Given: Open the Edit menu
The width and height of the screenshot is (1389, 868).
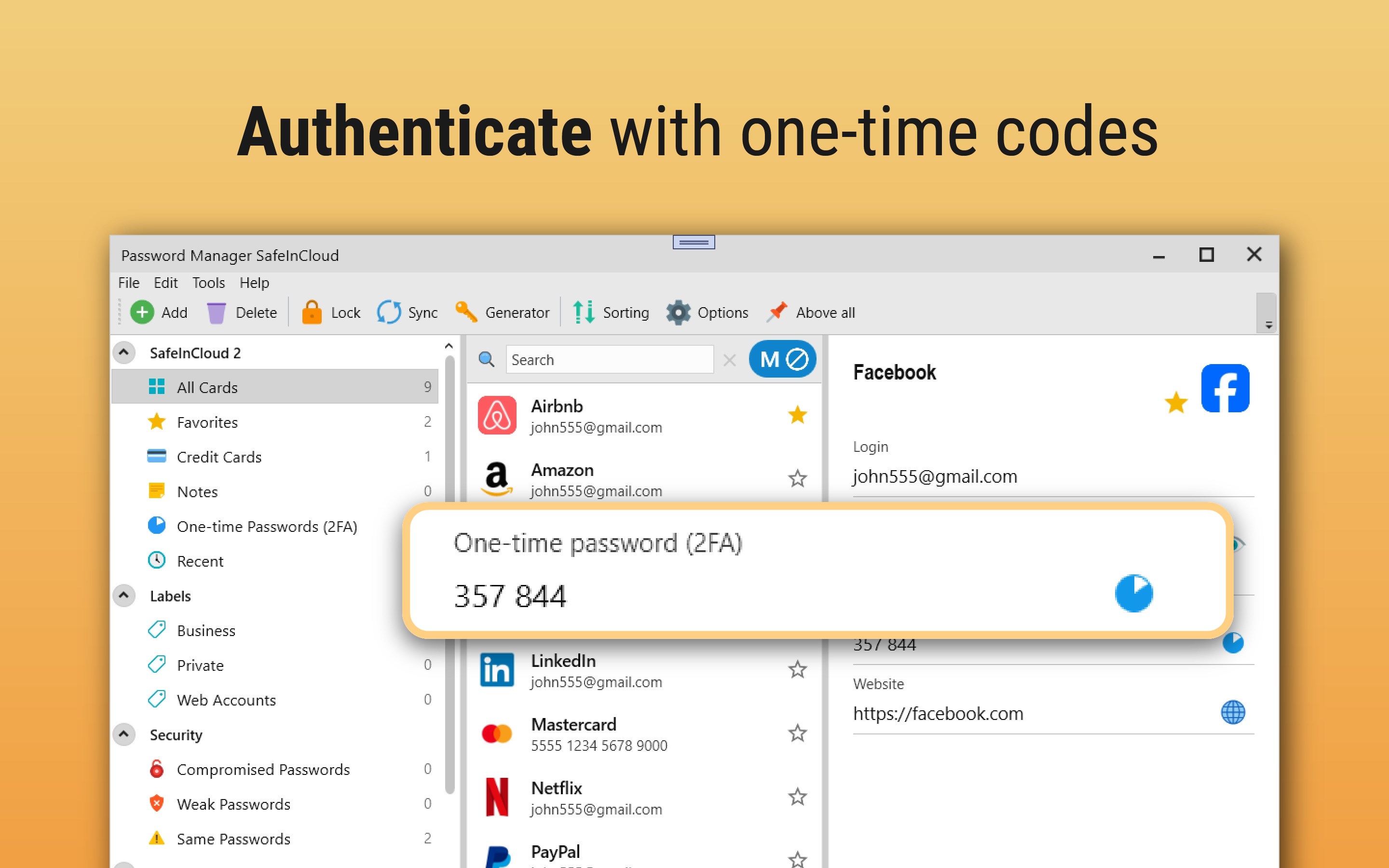Looking at the screenshot, I should point(165,283).
